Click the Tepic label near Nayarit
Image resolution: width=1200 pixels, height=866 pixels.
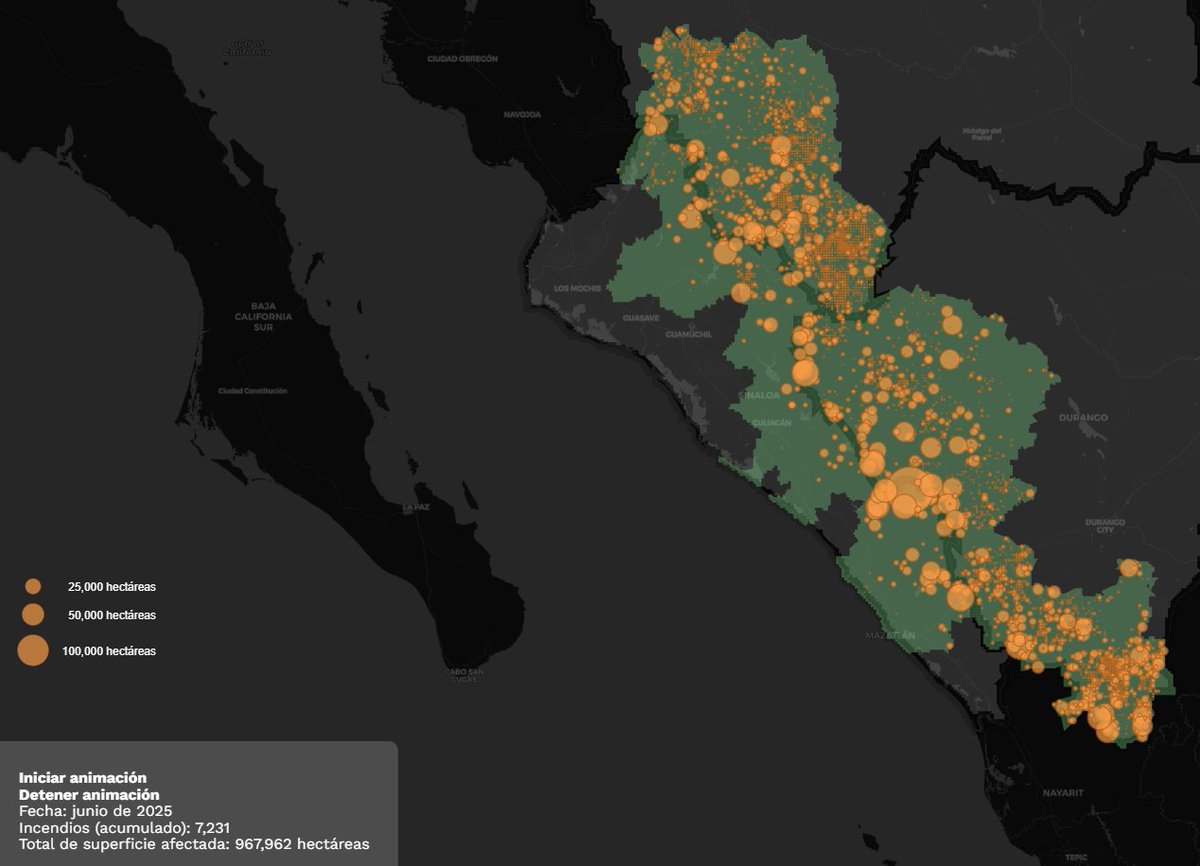[x=1079, y=855]
